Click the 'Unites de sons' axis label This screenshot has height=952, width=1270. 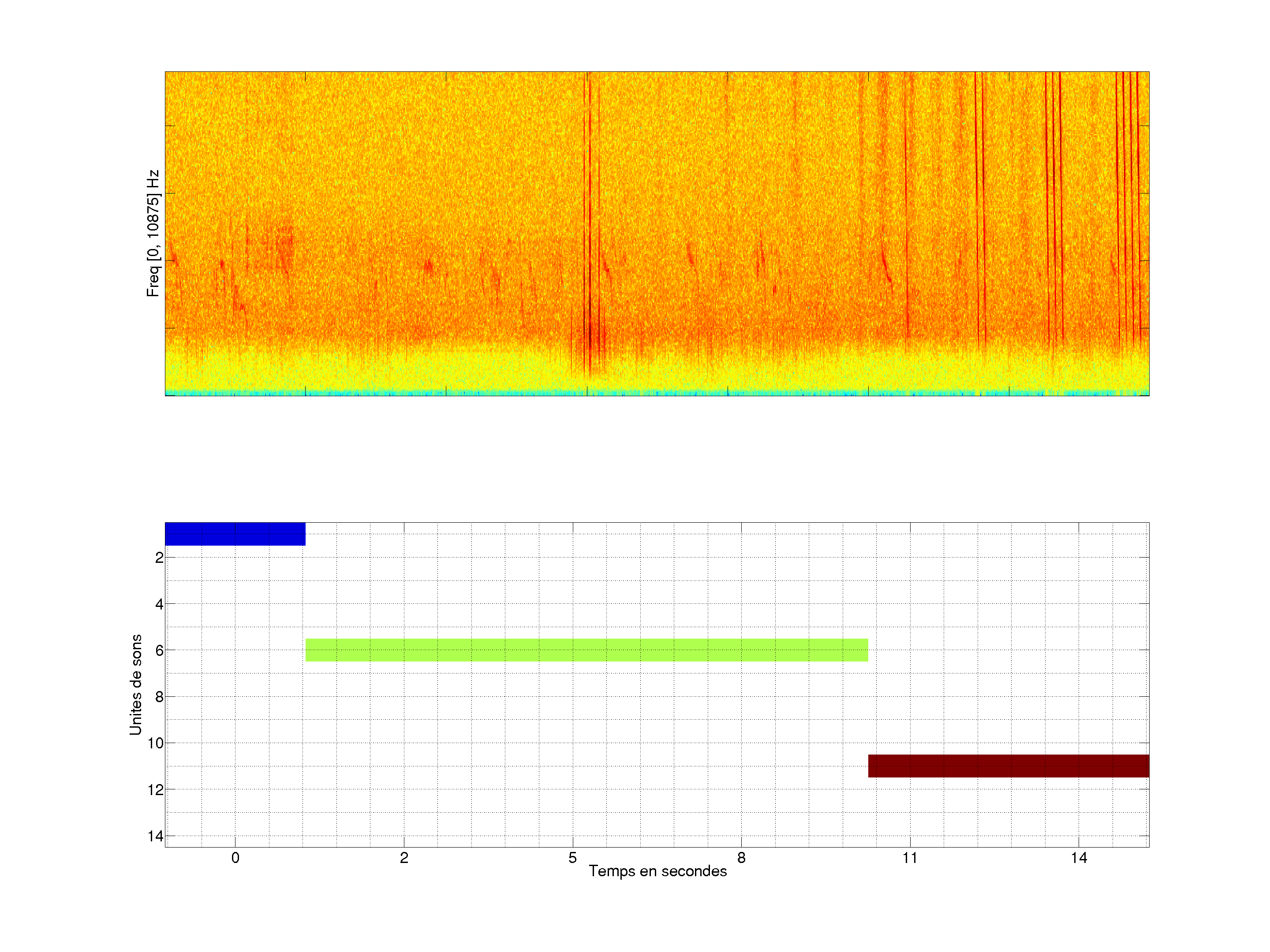[x=135, y=684]
